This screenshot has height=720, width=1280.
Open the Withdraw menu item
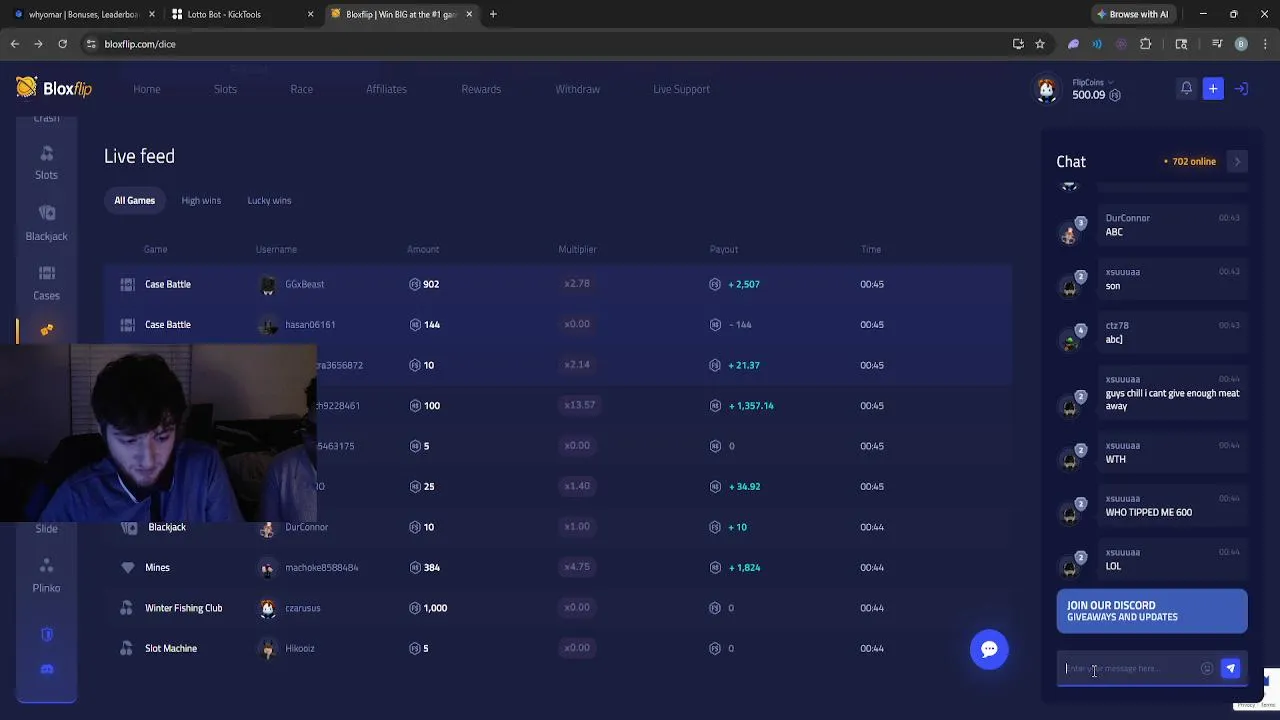pos(577,89)
